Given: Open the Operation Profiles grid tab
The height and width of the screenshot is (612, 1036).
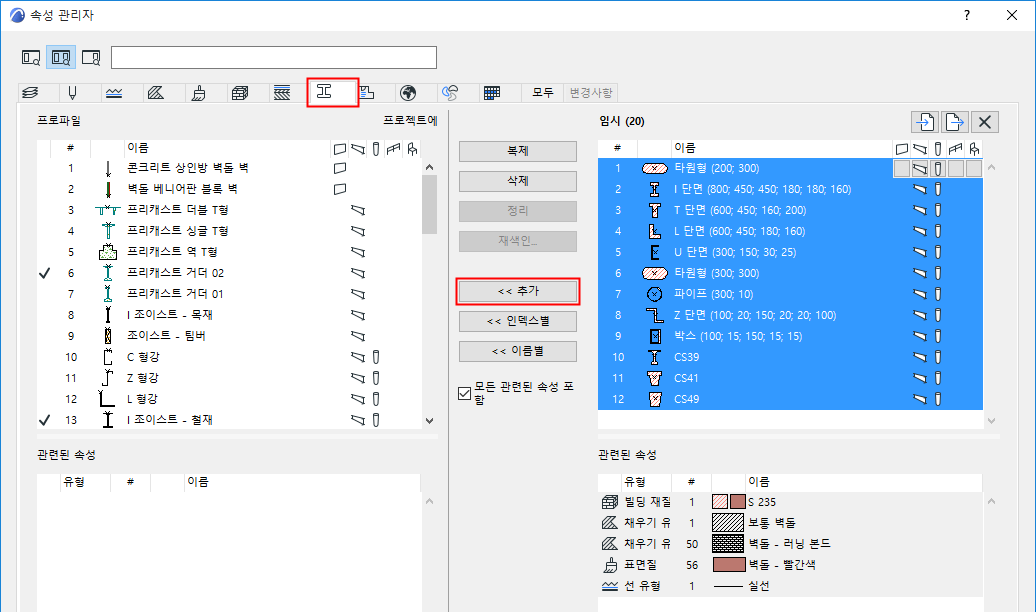Looking at the screenshot, I should click(492, 93).
